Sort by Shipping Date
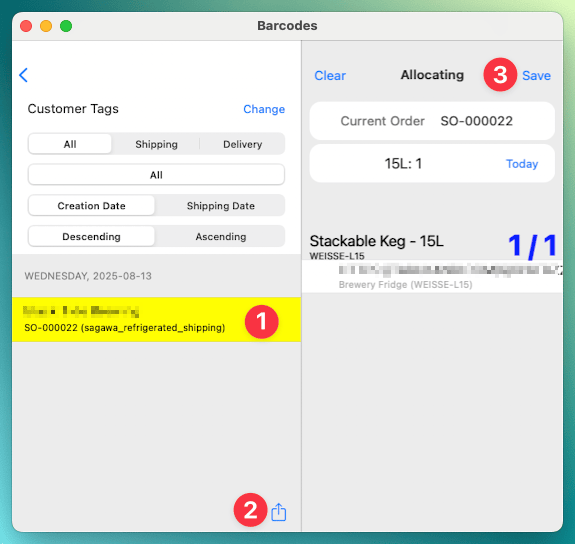Viewport: 575px width, 544px height. tap(220, 205)
